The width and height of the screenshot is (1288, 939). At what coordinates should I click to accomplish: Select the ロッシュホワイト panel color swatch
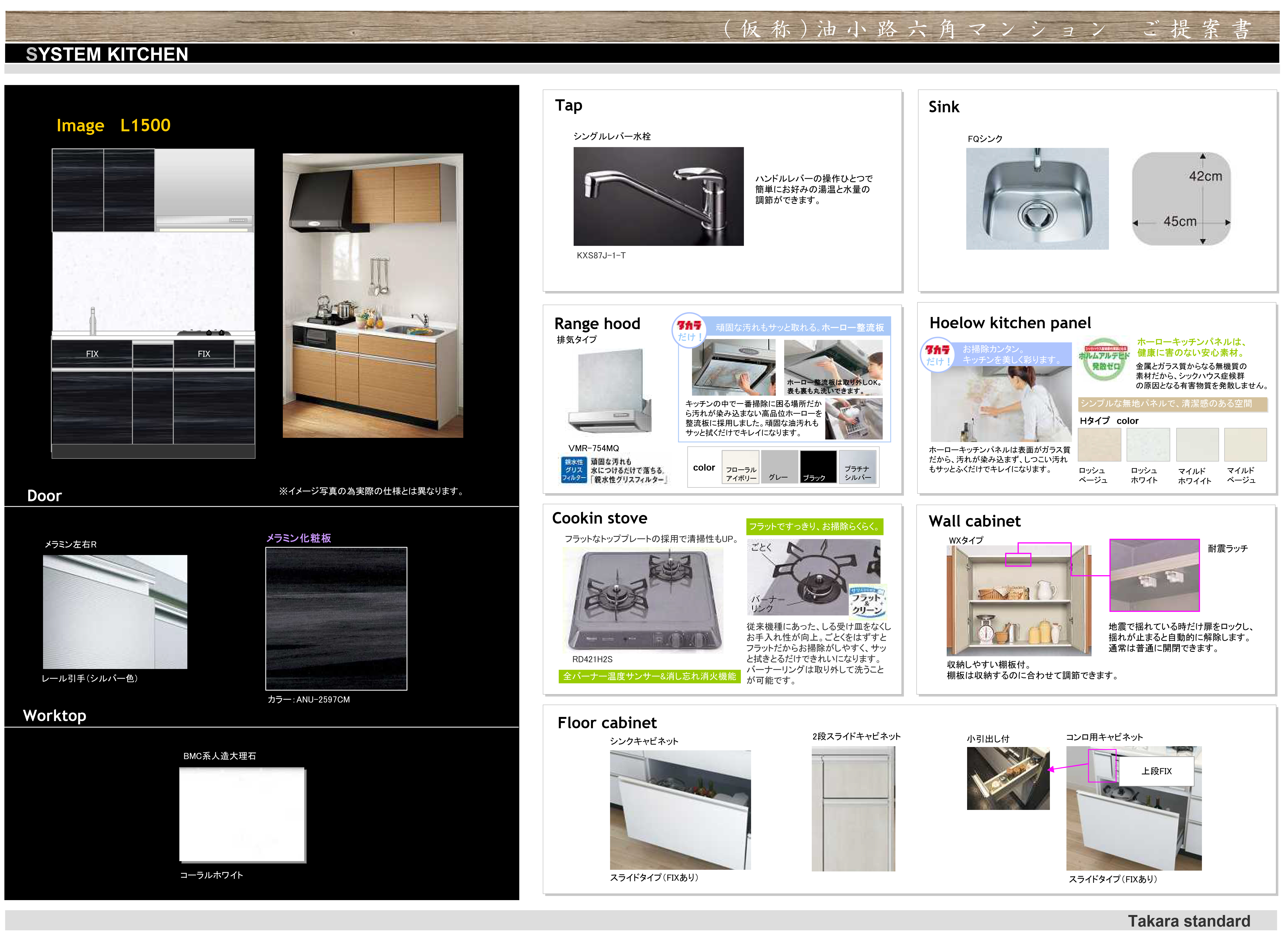1148,444
